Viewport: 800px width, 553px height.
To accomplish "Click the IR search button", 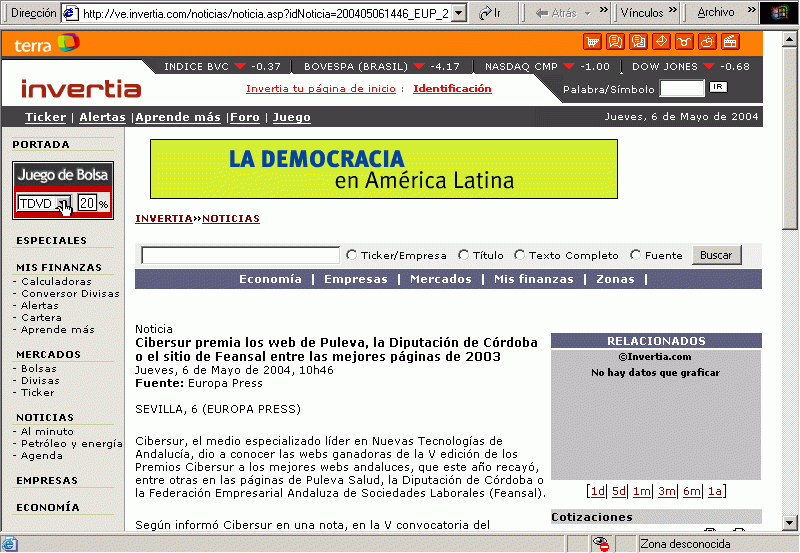I will pyautogui.click(x=718, y=87).
